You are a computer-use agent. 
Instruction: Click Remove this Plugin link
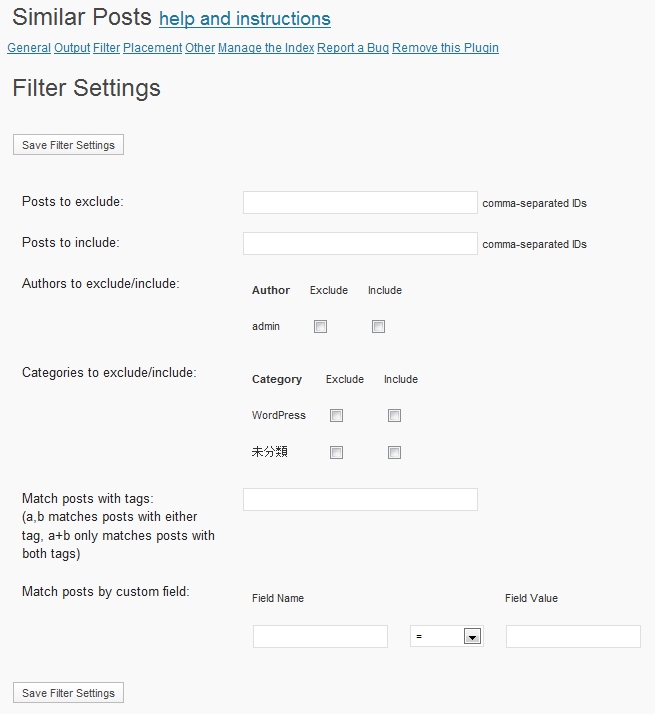tap(445, 48)
